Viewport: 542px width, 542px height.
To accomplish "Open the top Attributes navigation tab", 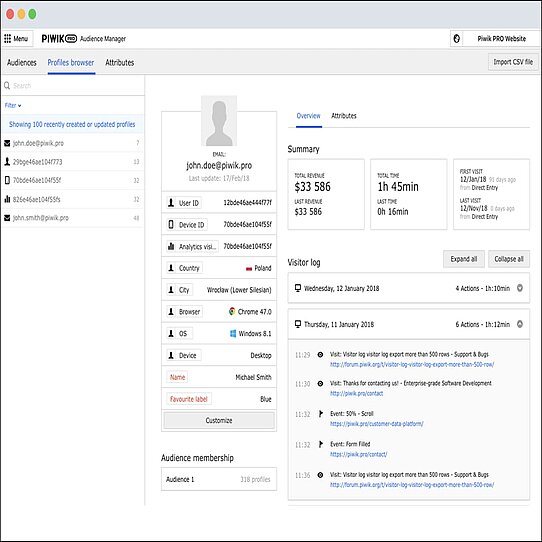I will (120, 63).
